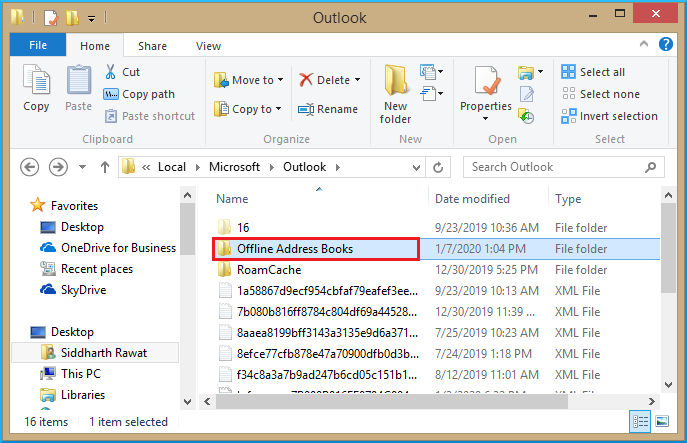Expand the Properties dropdown arrow
Image resolution: width=687 pixels, height=443 pixels.
[485, 119]
